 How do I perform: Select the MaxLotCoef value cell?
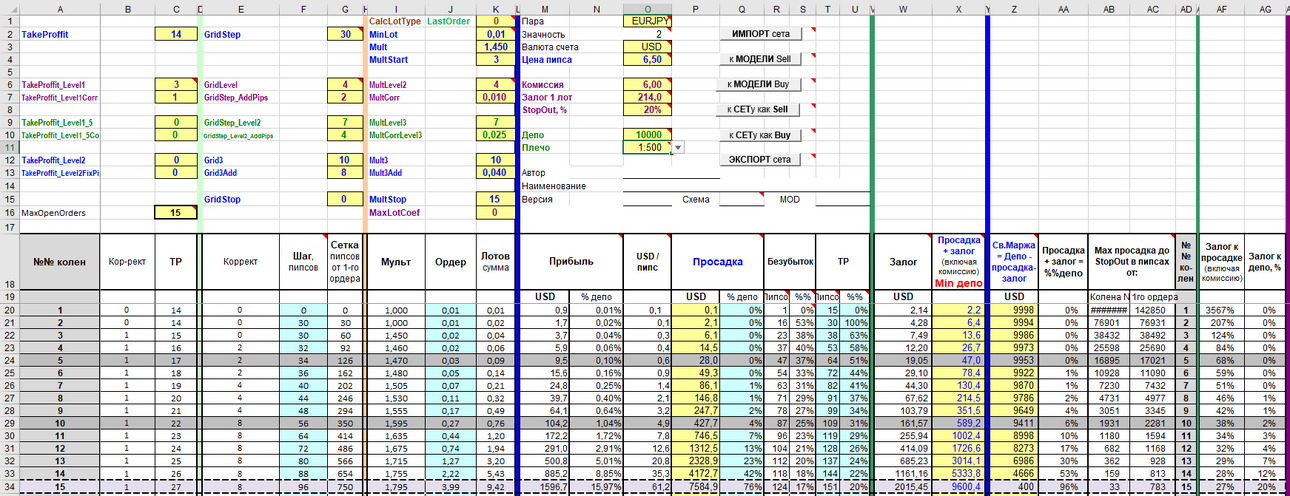(x=495, y=212)
